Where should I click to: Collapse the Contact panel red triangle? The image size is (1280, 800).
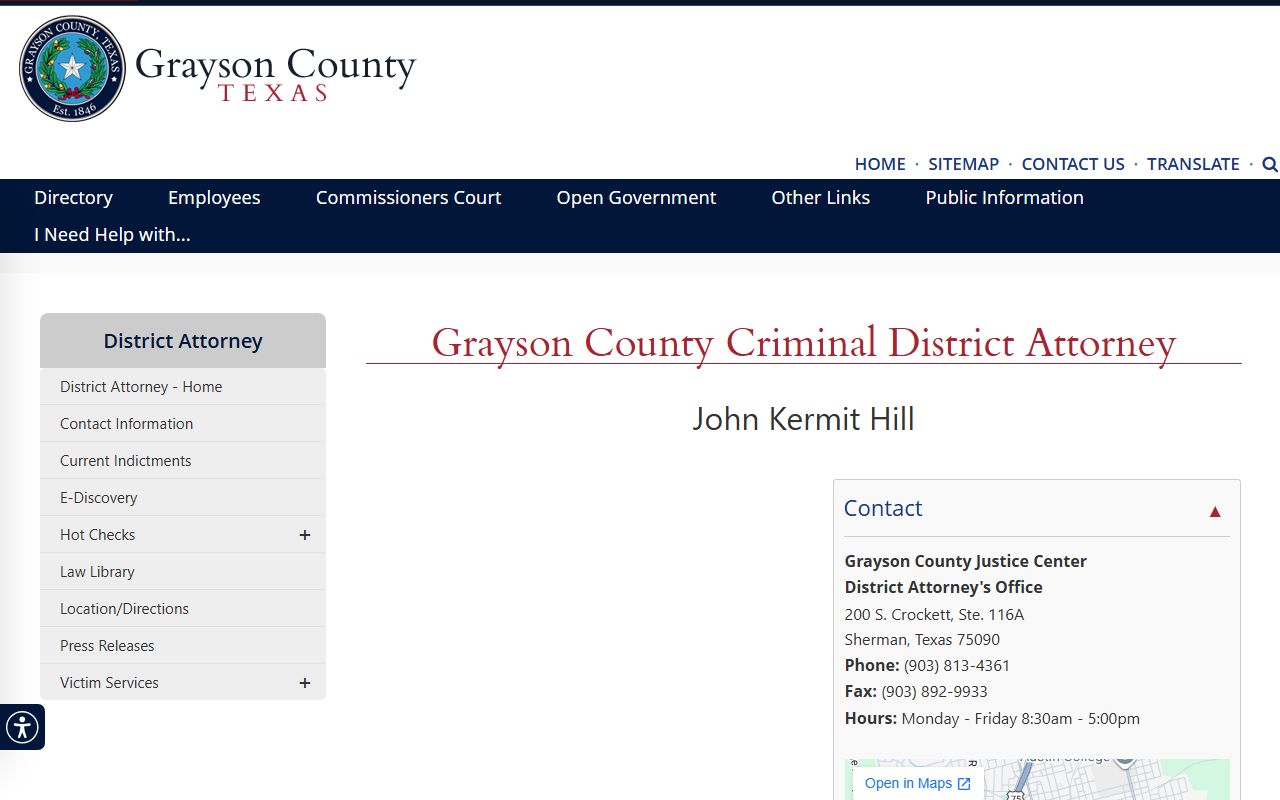1215,512
